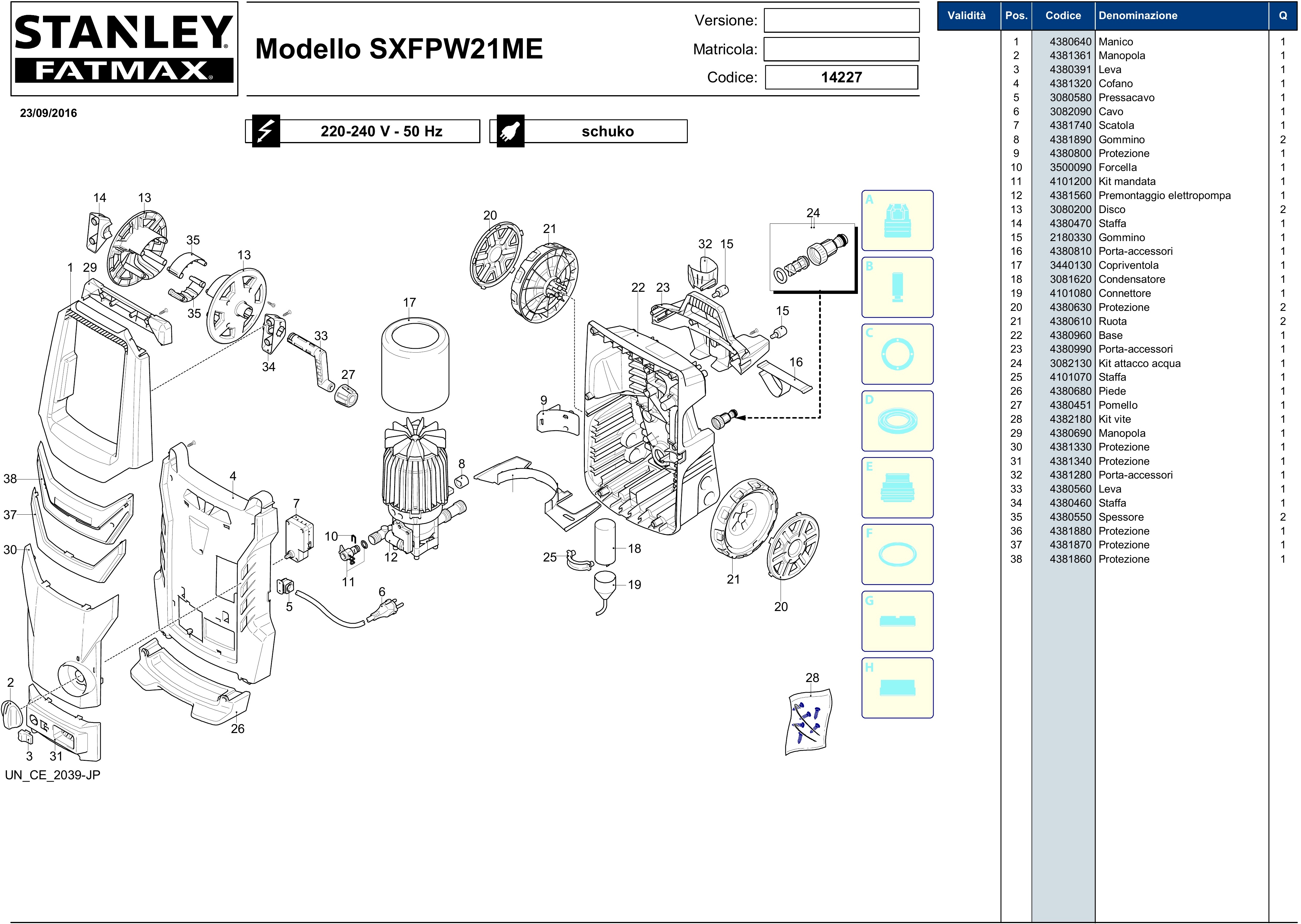Click the water connector kit box 24
This screenshot has height=924, width=1301.
[x=812, y=258]
